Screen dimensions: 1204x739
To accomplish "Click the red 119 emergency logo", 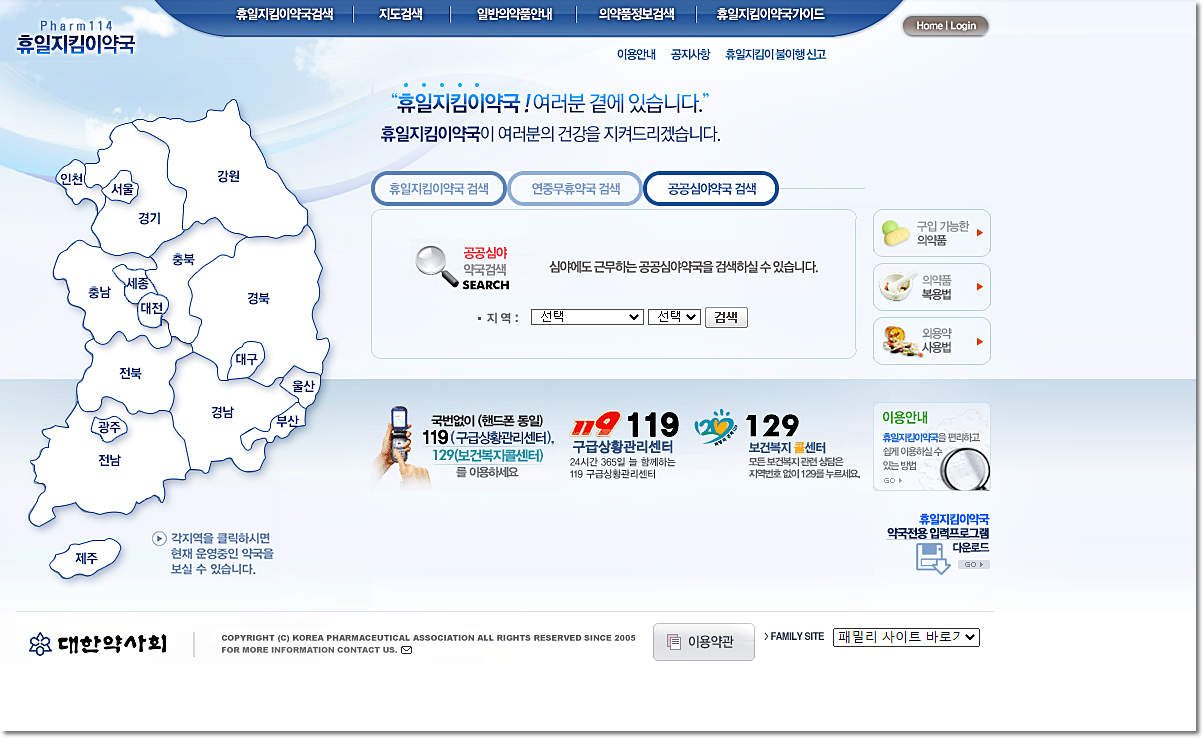I will 593,425.
